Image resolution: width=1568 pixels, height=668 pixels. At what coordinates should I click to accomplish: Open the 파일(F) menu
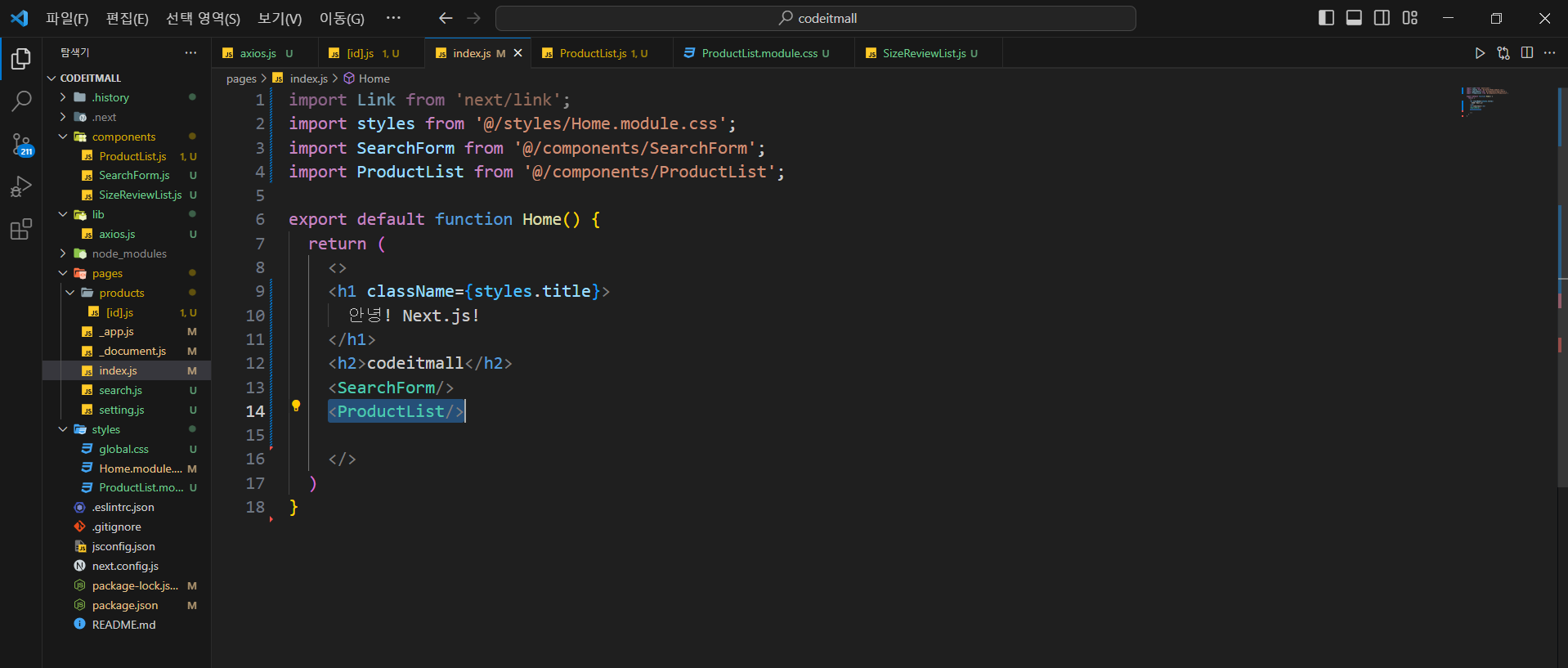67,18
